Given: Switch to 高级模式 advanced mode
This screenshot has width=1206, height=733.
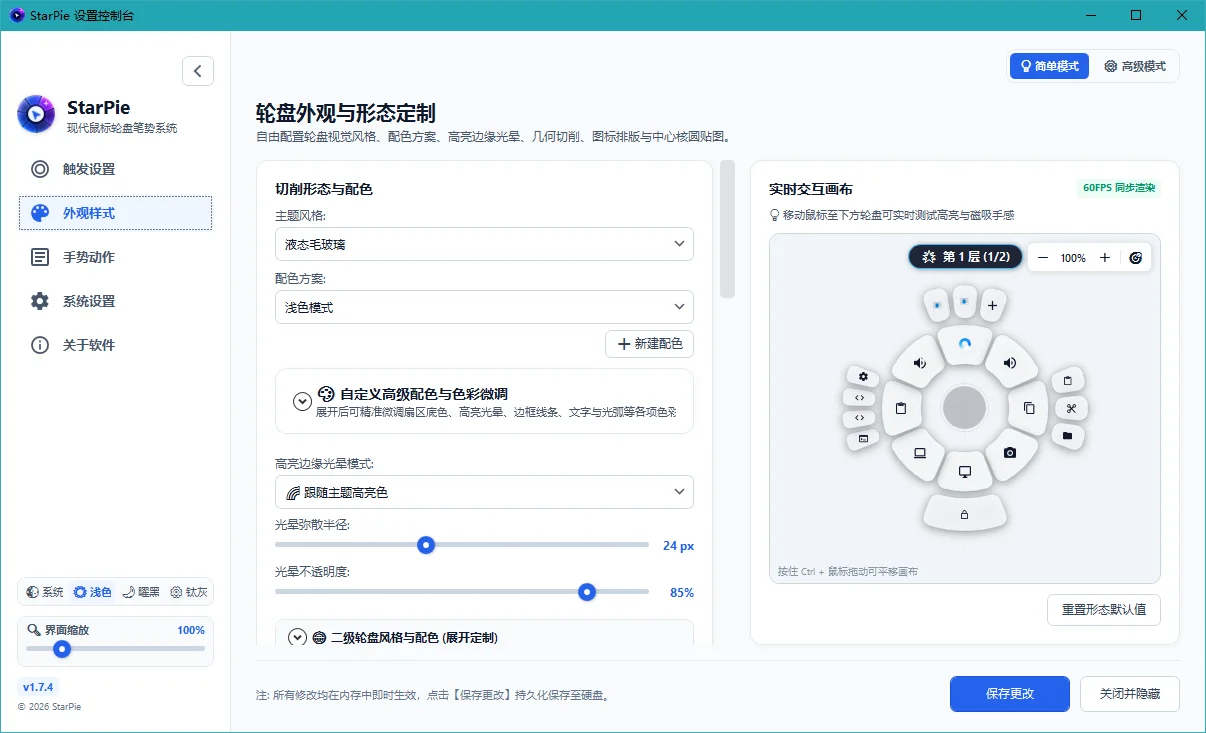Looking at the screenshot, I should (1135, 66).
